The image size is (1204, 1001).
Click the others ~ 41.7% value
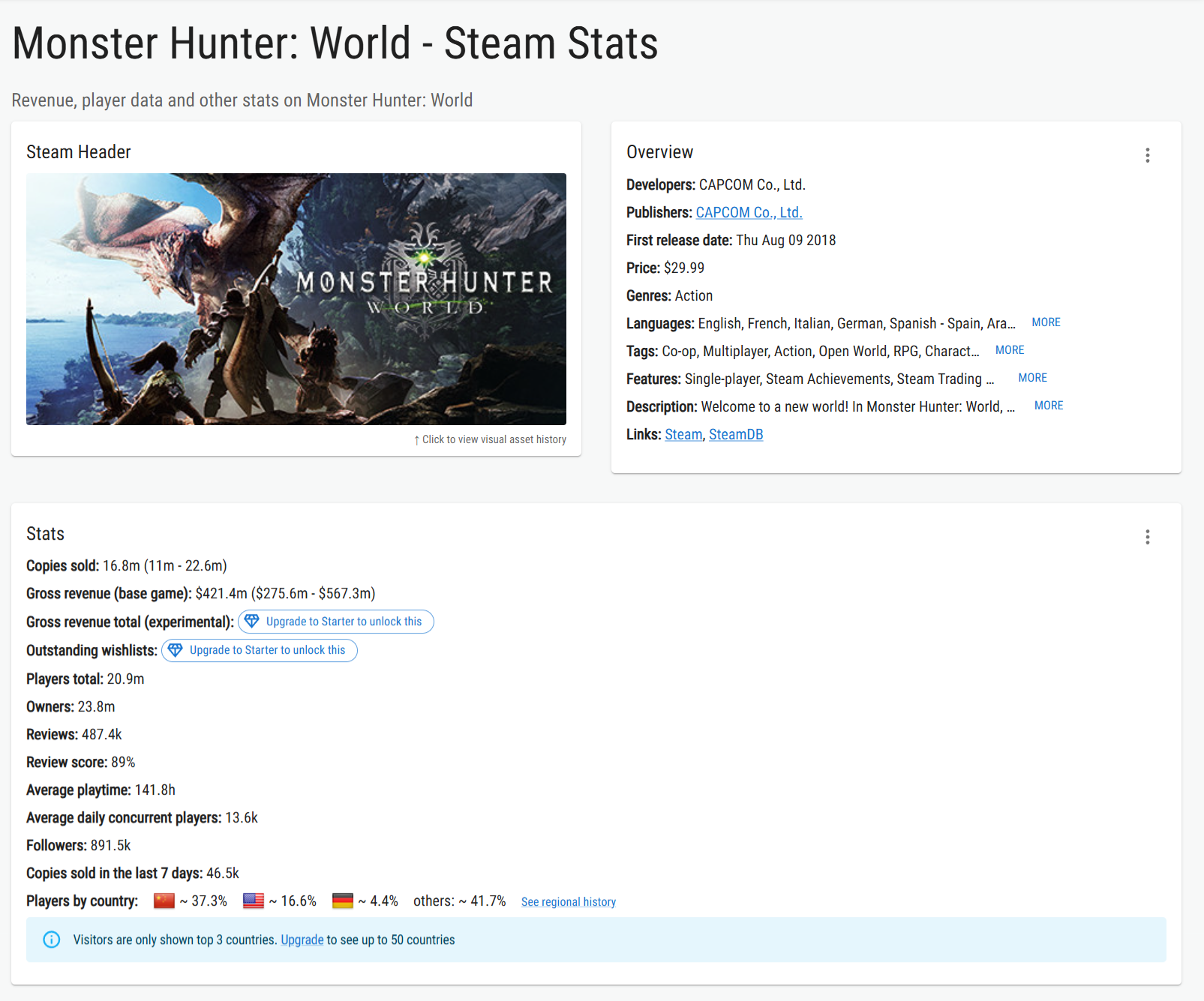coord(460,901)
